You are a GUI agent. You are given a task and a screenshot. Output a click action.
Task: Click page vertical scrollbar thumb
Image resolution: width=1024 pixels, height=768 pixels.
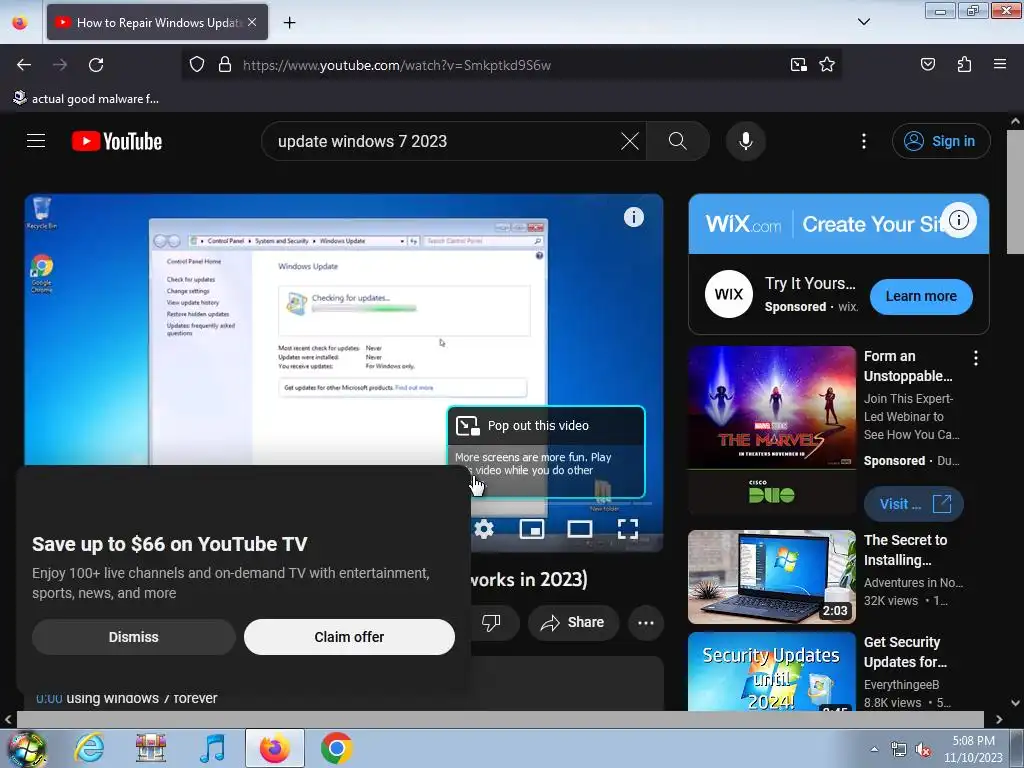pos(1015,191)
